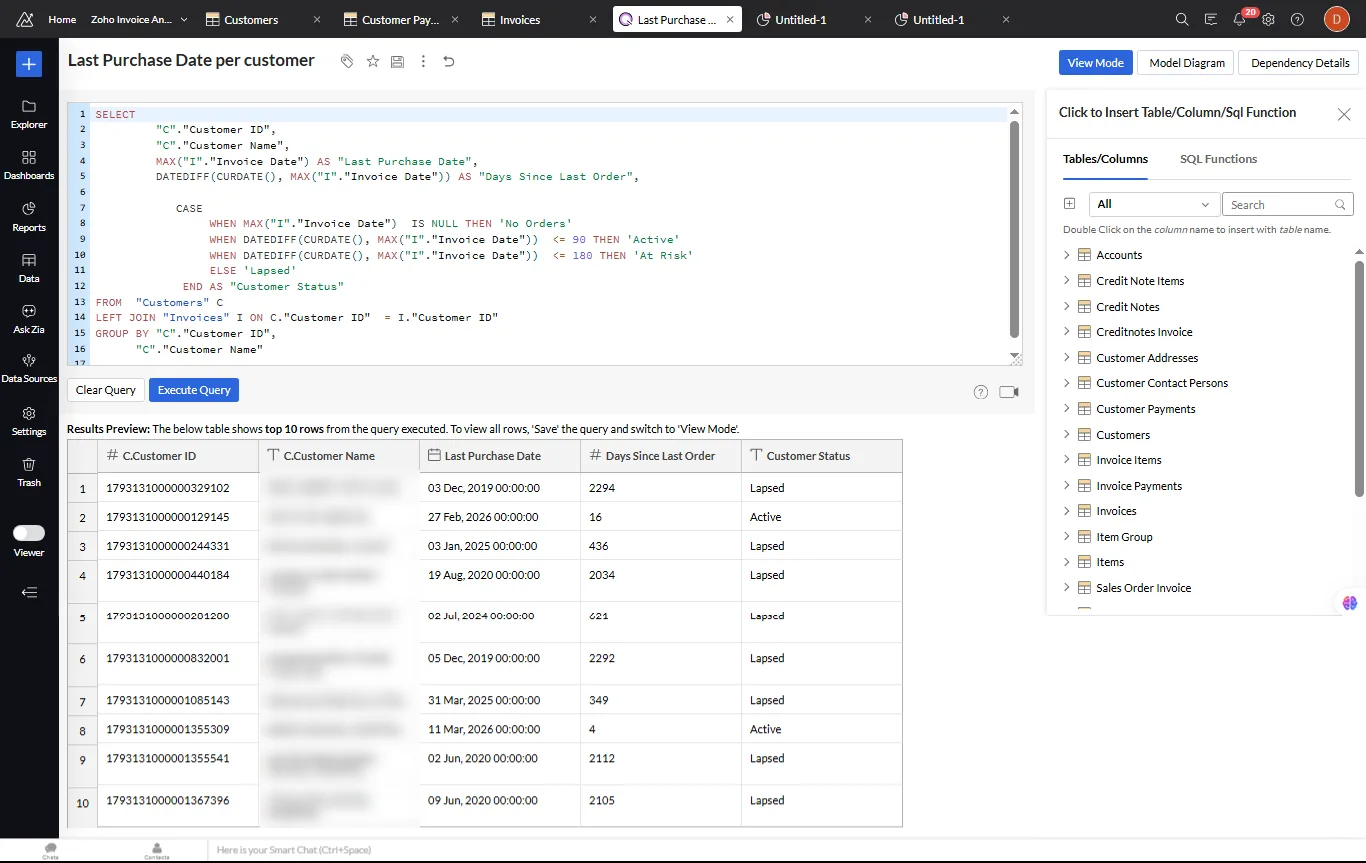The height and width of the screenshot is (863, 1366).
Task: Open the help question mark in top bar
Action: coord(1297,19)
